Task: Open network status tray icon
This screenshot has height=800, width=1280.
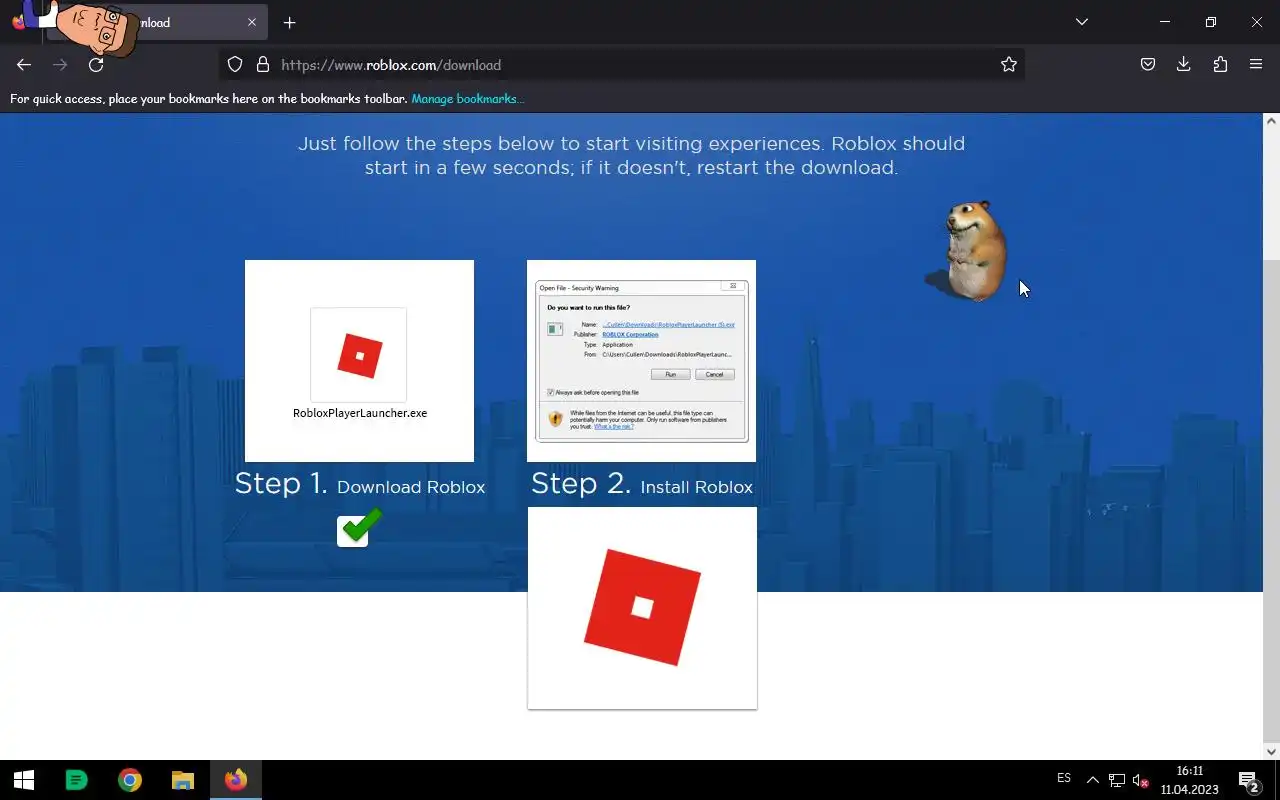Action: 1116,780
